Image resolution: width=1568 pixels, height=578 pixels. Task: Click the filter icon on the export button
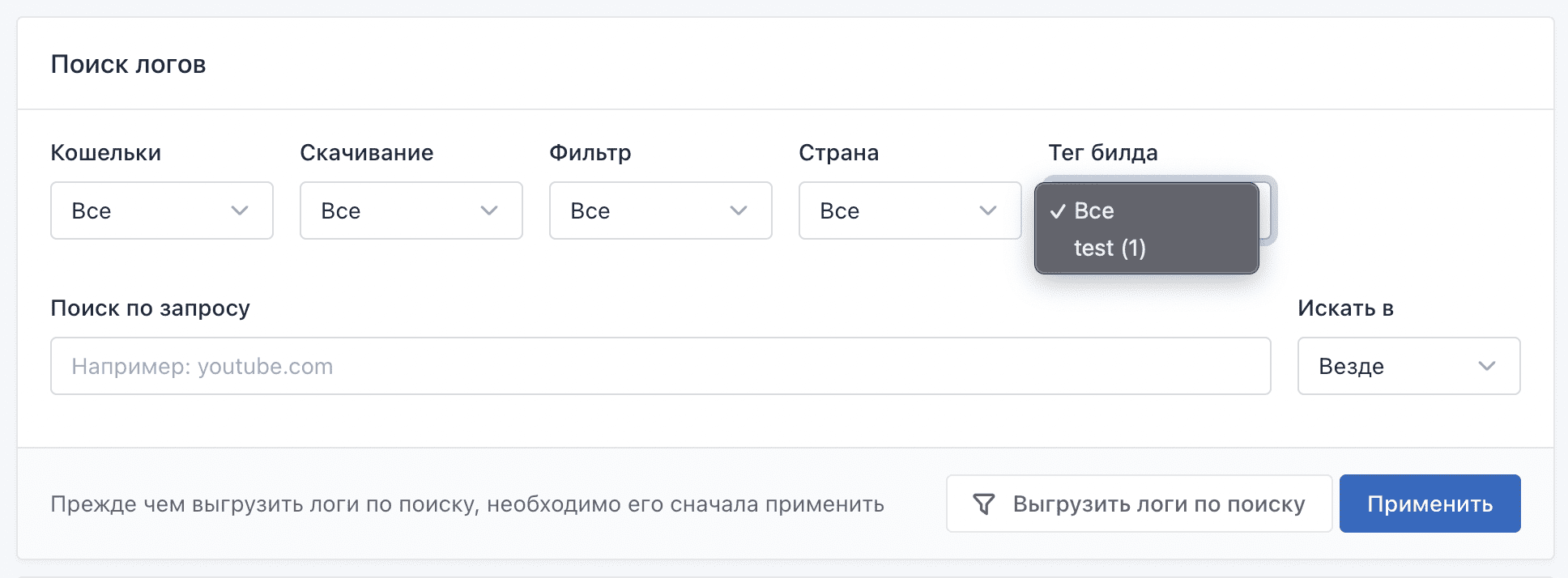(985, 503)
